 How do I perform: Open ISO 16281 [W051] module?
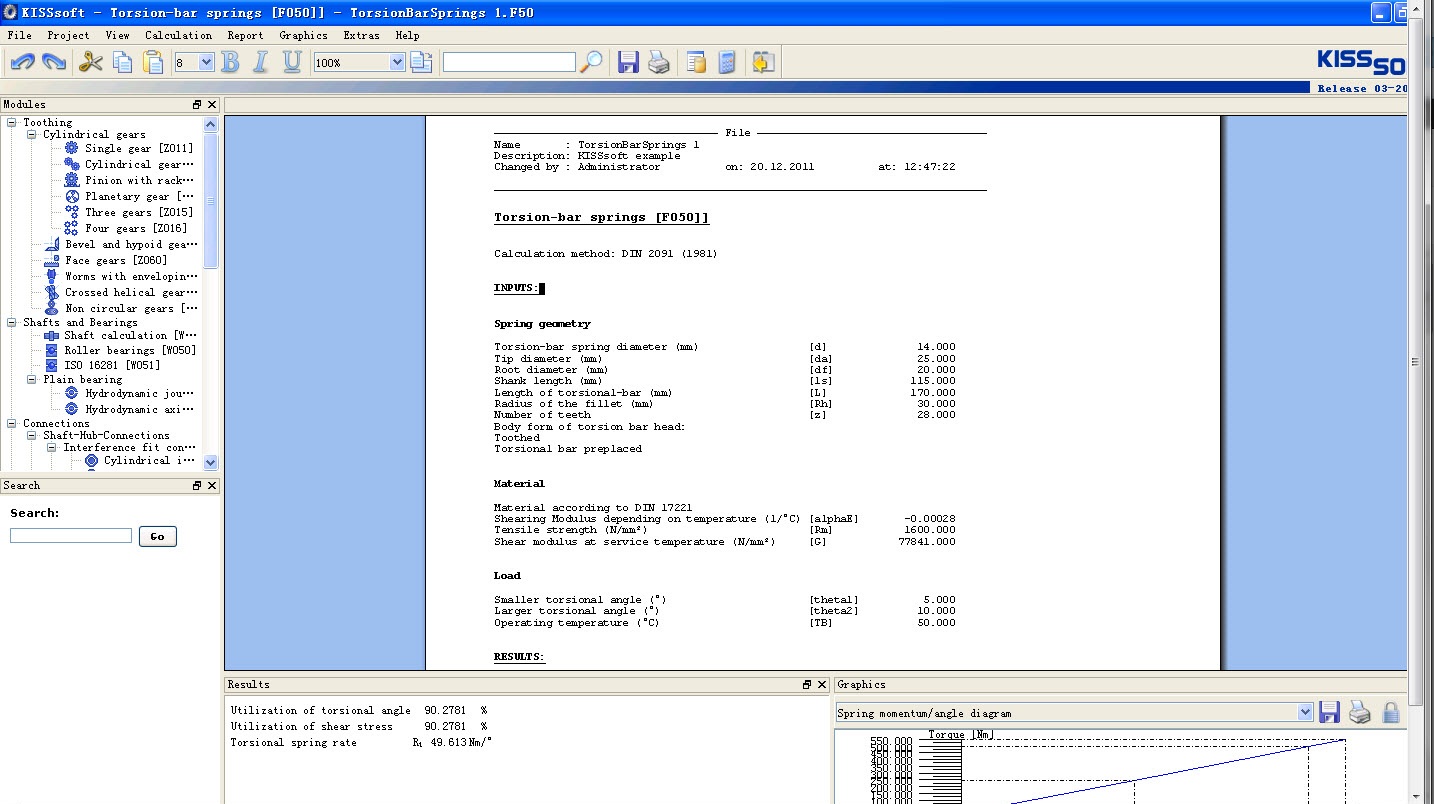[112, 365]
